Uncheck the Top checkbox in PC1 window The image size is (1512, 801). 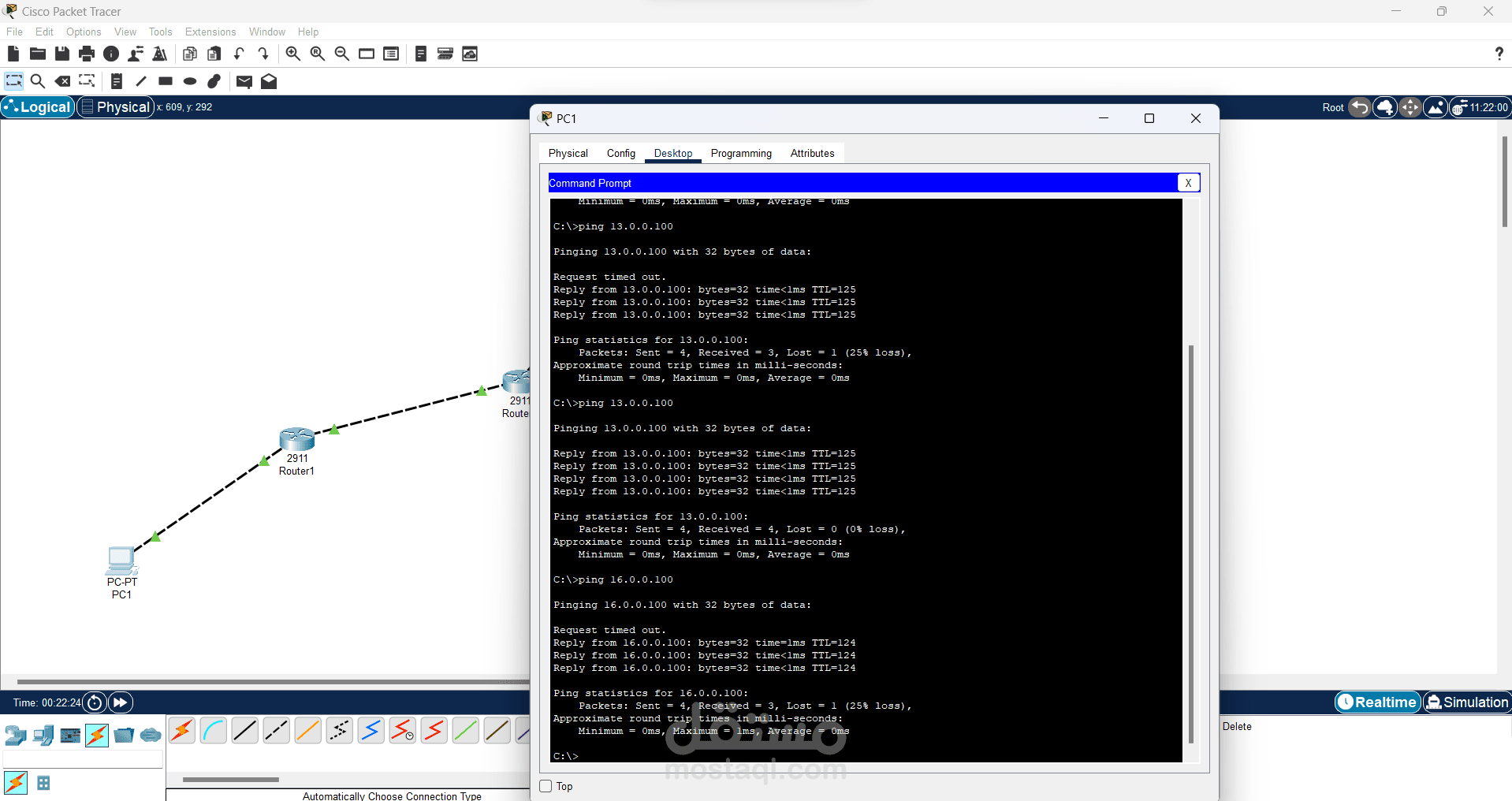point(545,786)
